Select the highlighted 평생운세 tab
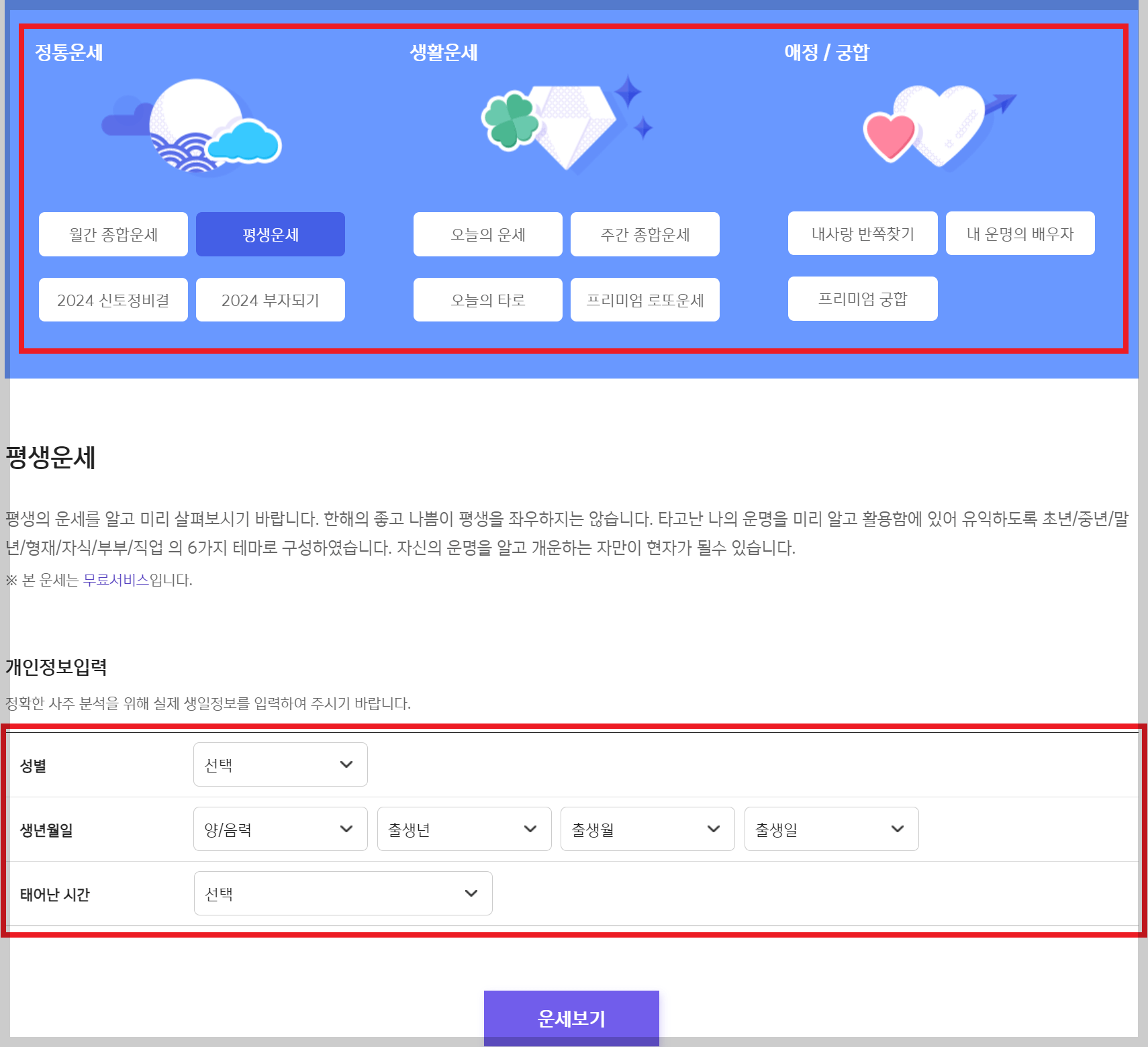The width and height of the screenshot is (1148, 1047). point(270,234)
